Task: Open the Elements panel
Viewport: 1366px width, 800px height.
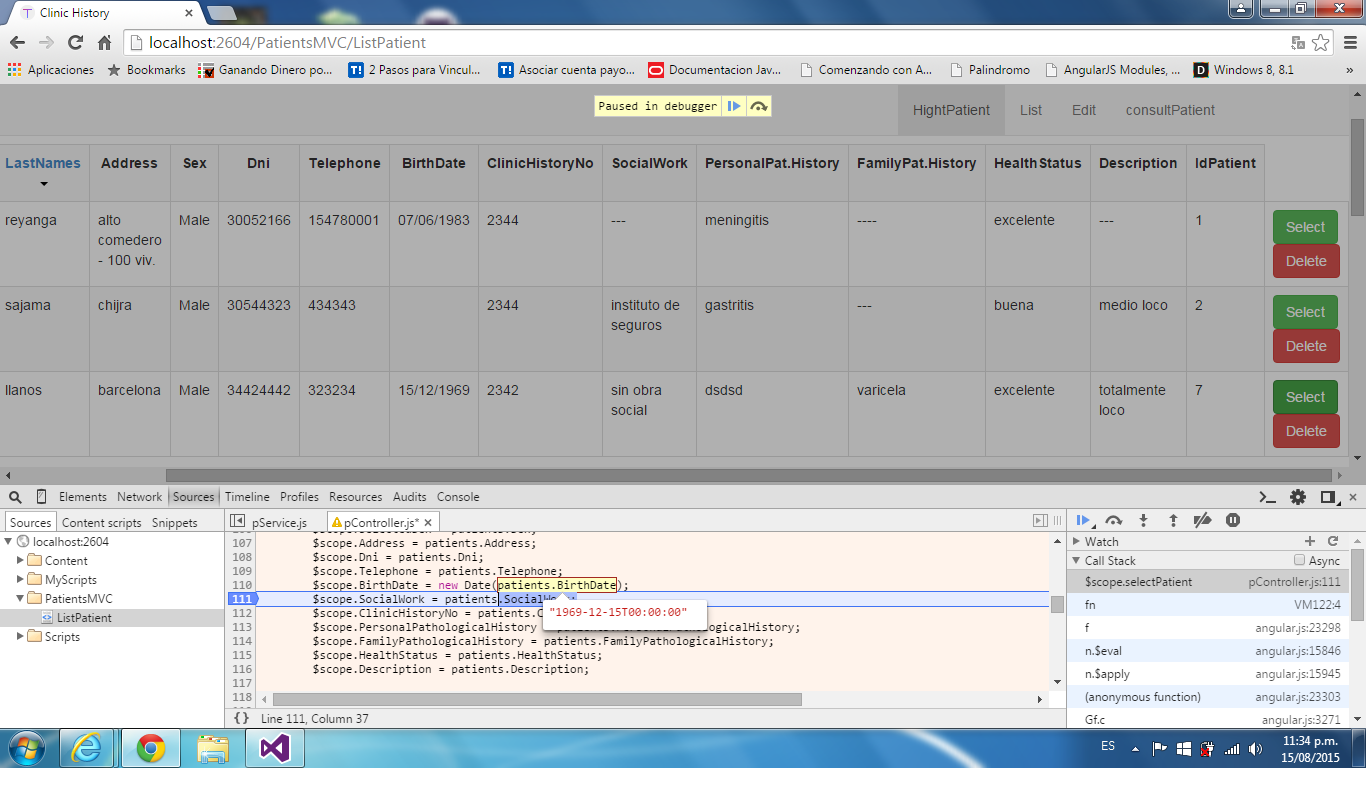Action: coord(82,497)
